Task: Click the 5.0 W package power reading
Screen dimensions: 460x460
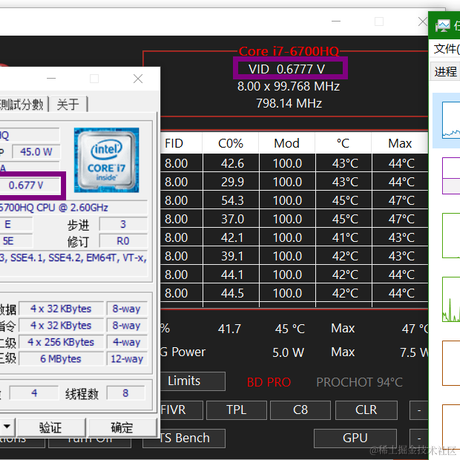Action: [288, 353]
